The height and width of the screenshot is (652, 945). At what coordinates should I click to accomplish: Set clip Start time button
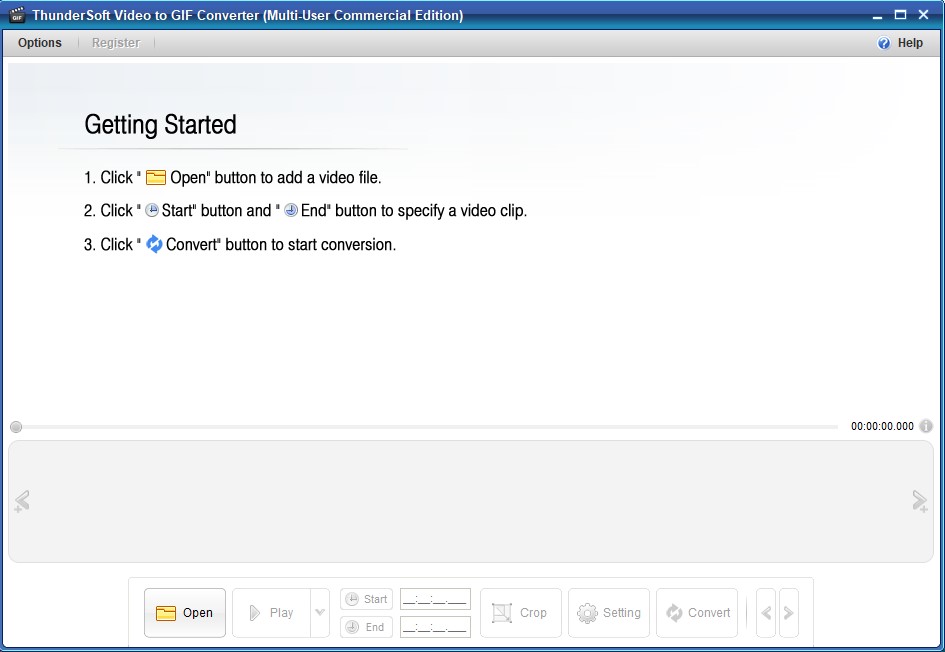(366, 599)
